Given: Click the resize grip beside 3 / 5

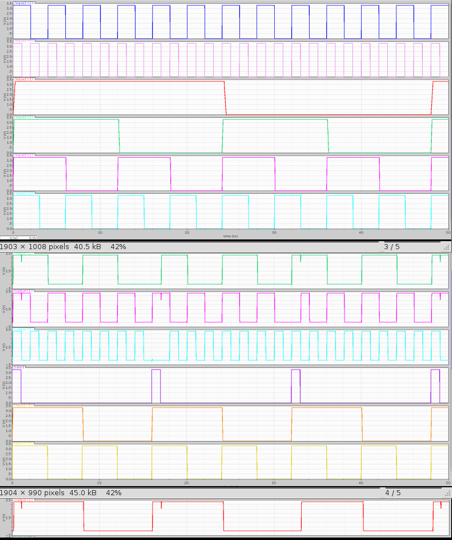Looking at the screenshot, I should [447, 247].
